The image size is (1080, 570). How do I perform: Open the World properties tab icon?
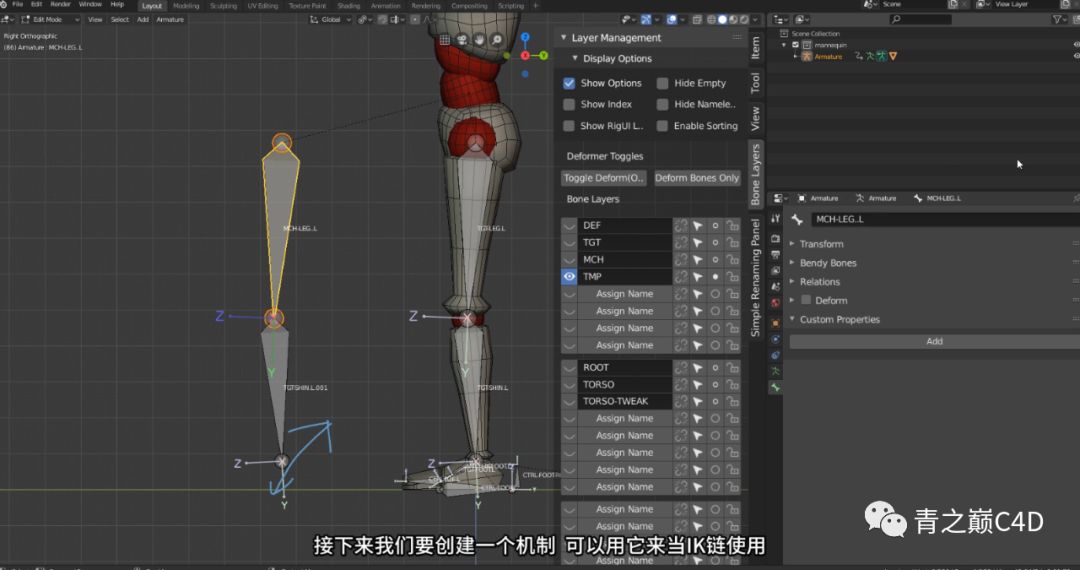click(776, 304)
